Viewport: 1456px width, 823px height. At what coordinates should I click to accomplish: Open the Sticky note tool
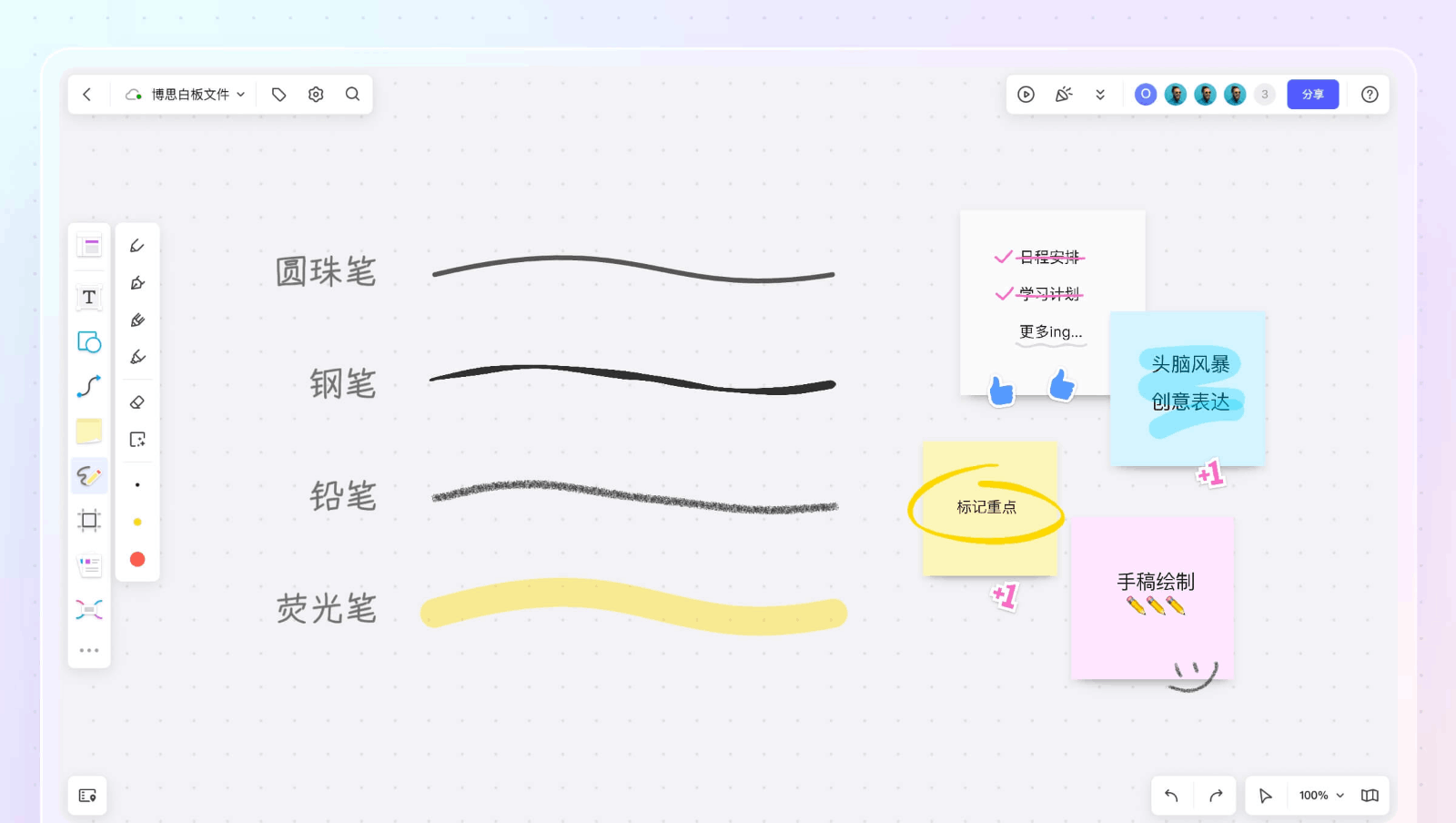88,431
